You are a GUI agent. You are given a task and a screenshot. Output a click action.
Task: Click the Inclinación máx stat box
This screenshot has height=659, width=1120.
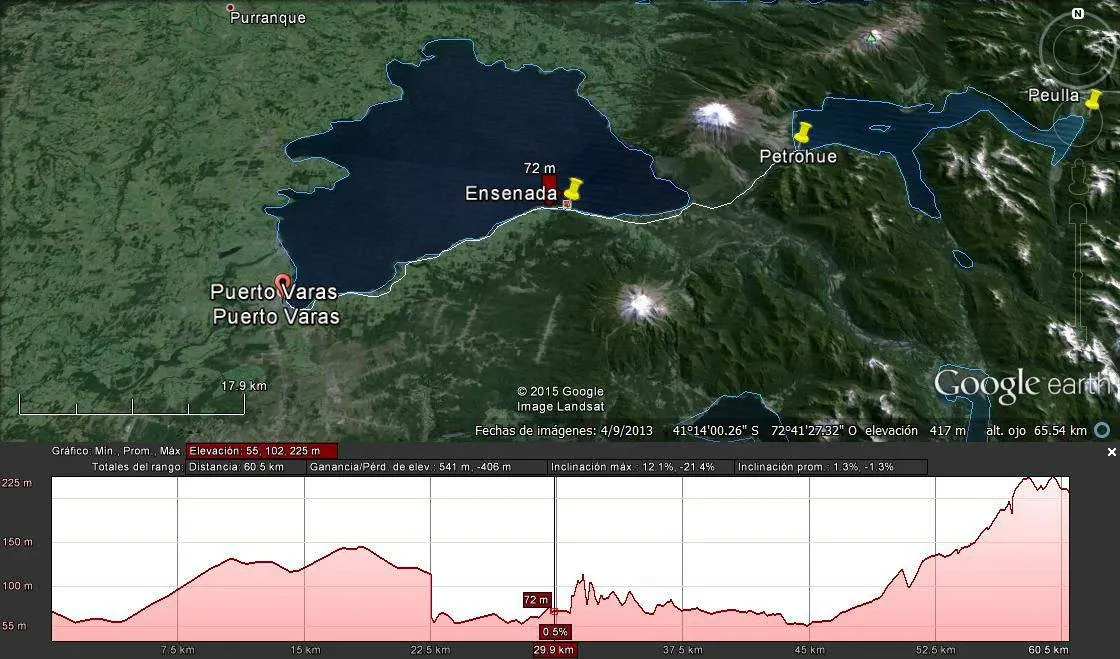632,467
